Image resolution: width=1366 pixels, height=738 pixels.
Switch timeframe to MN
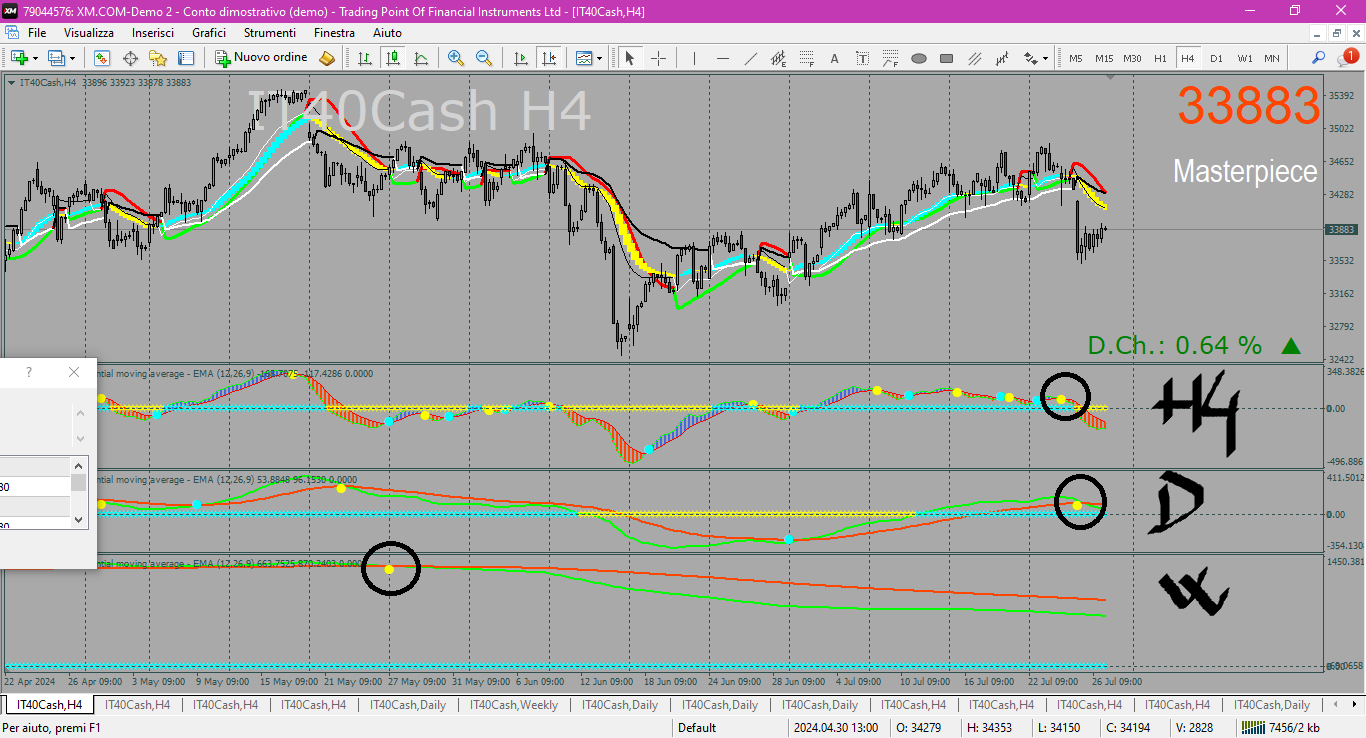point(1272,58)
